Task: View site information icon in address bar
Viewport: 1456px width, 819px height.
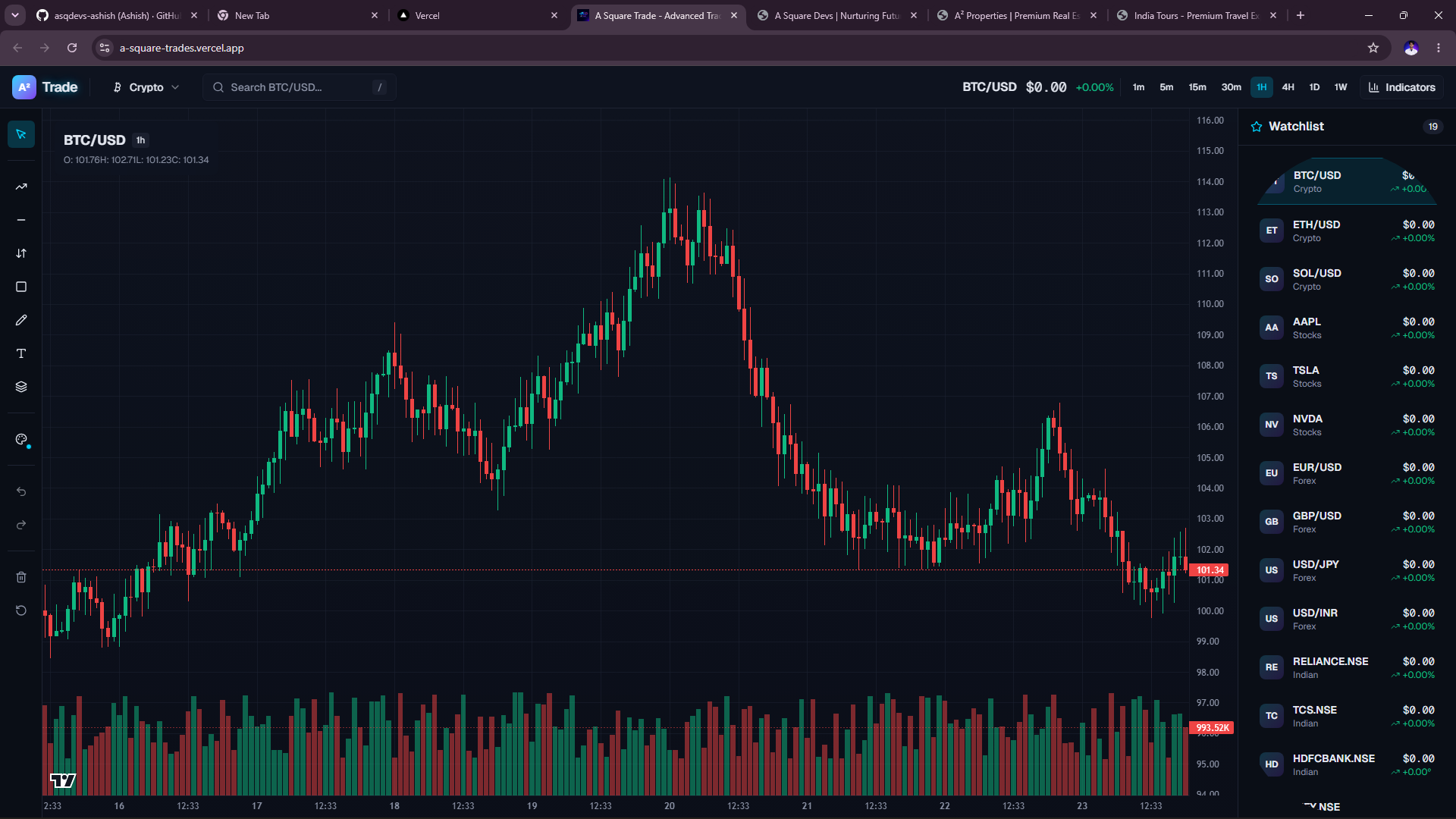Action: pyautogui.click(x=105, y=48)
